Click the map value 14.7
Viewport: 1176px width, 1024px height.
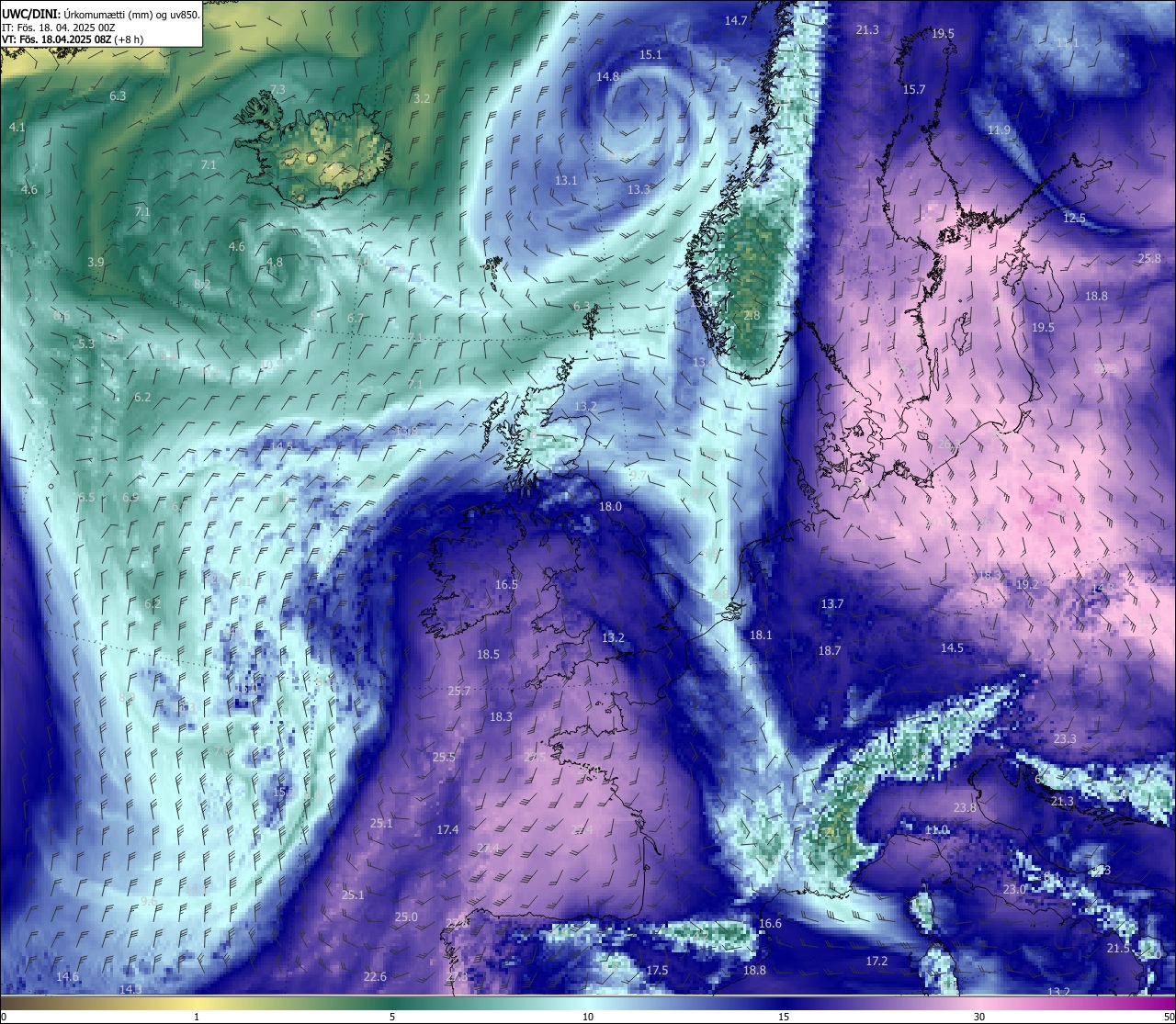point(736,20)
